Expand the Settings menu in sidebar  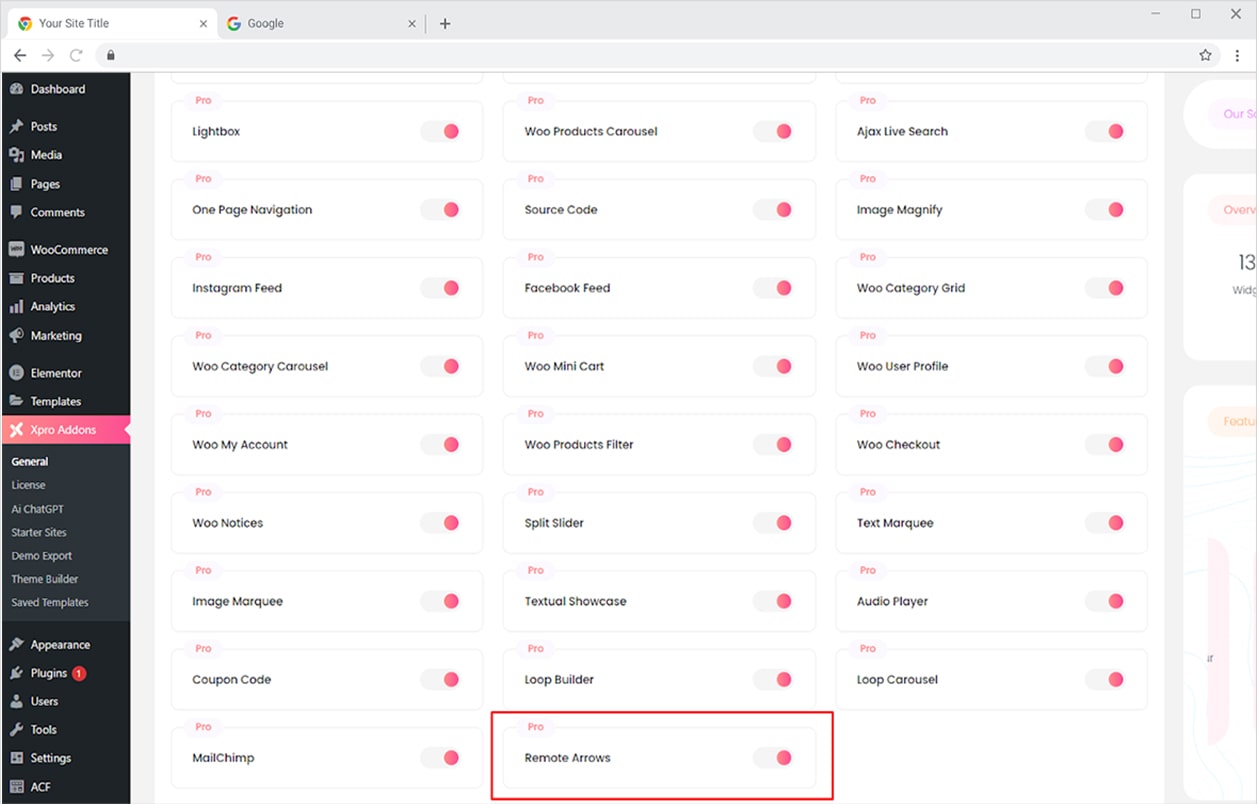pyautogui.click(x=50, y=758)
